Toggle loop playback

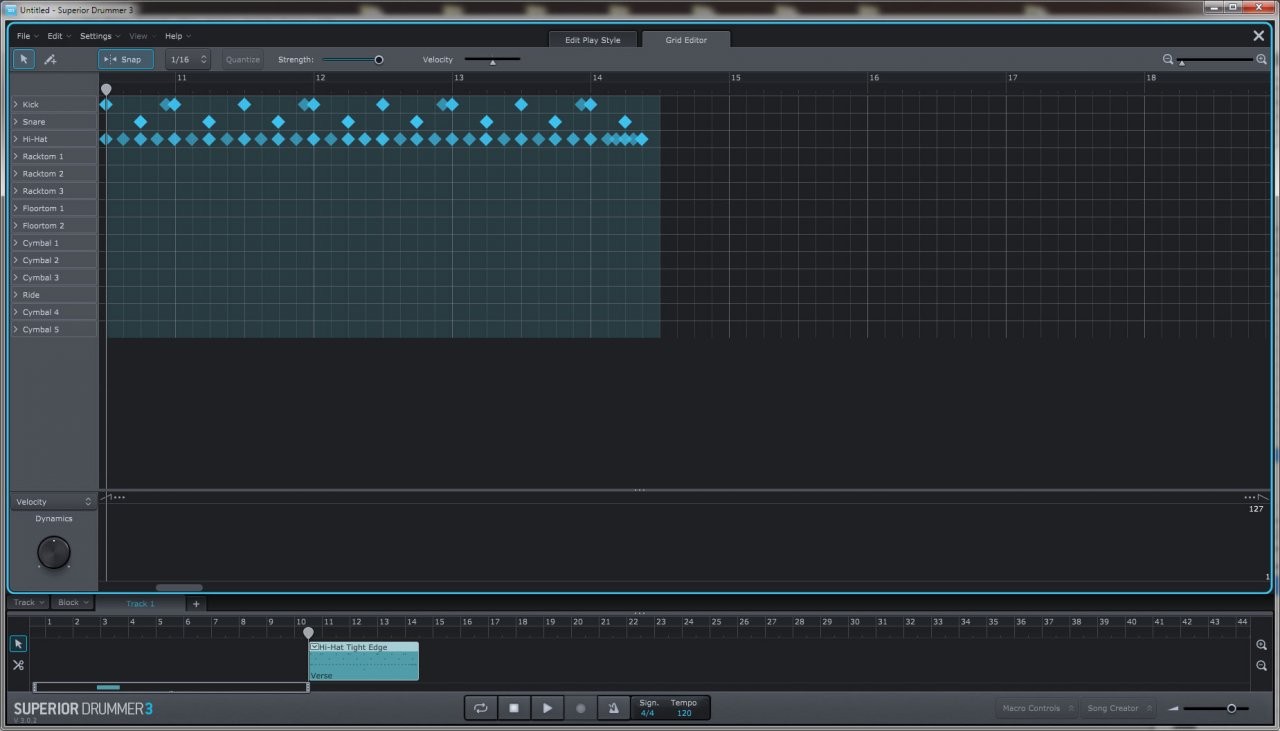coord(481,708)
